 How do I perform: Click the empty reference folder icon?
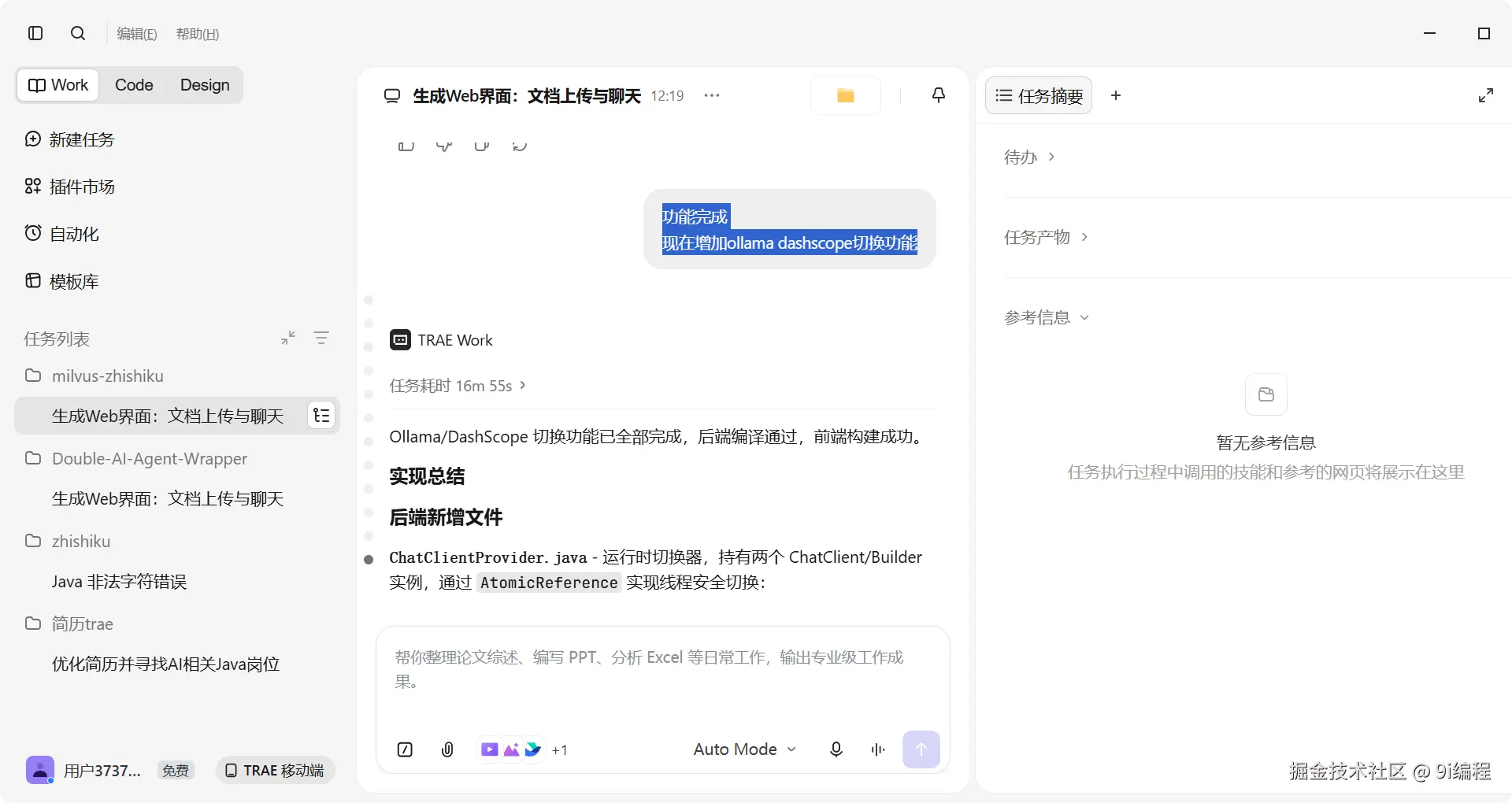click(1266, 394)
